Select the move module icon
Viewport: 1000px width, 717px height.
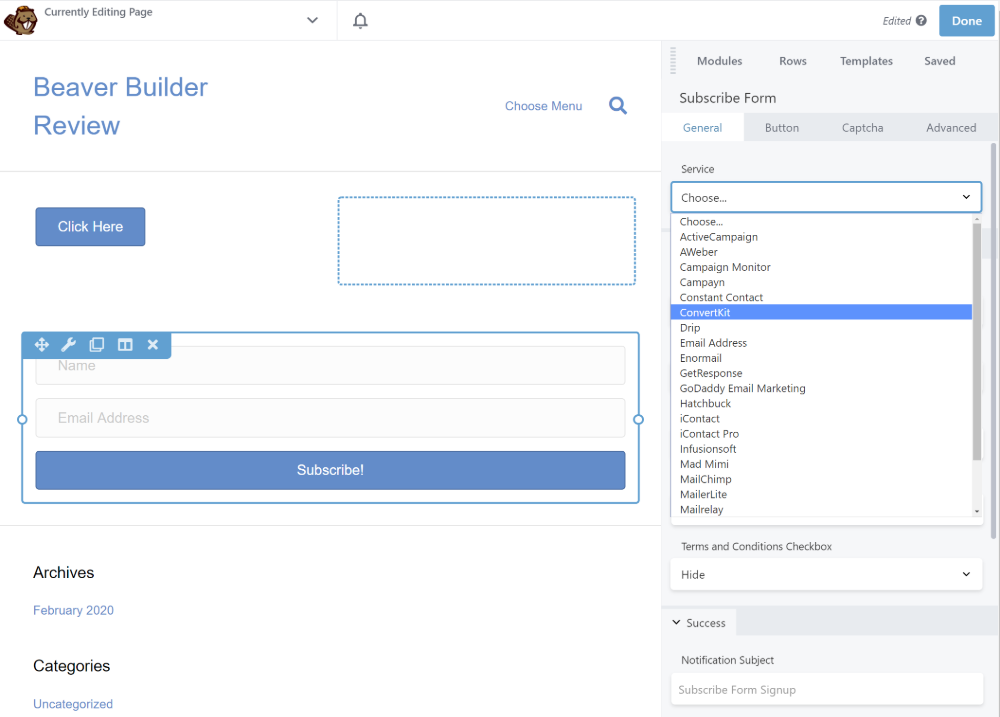41,344
